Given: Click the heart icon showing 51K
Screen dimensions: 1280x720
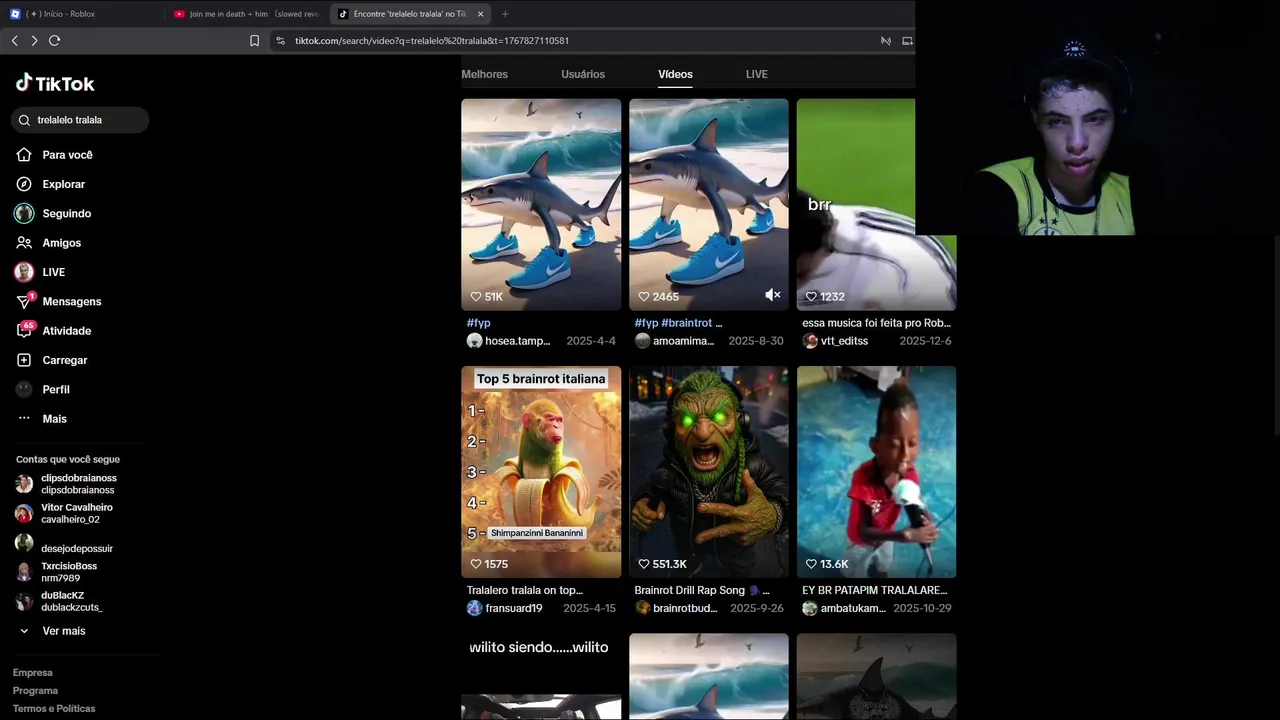Looking at the screenshot, I should [x=476, y=297].
